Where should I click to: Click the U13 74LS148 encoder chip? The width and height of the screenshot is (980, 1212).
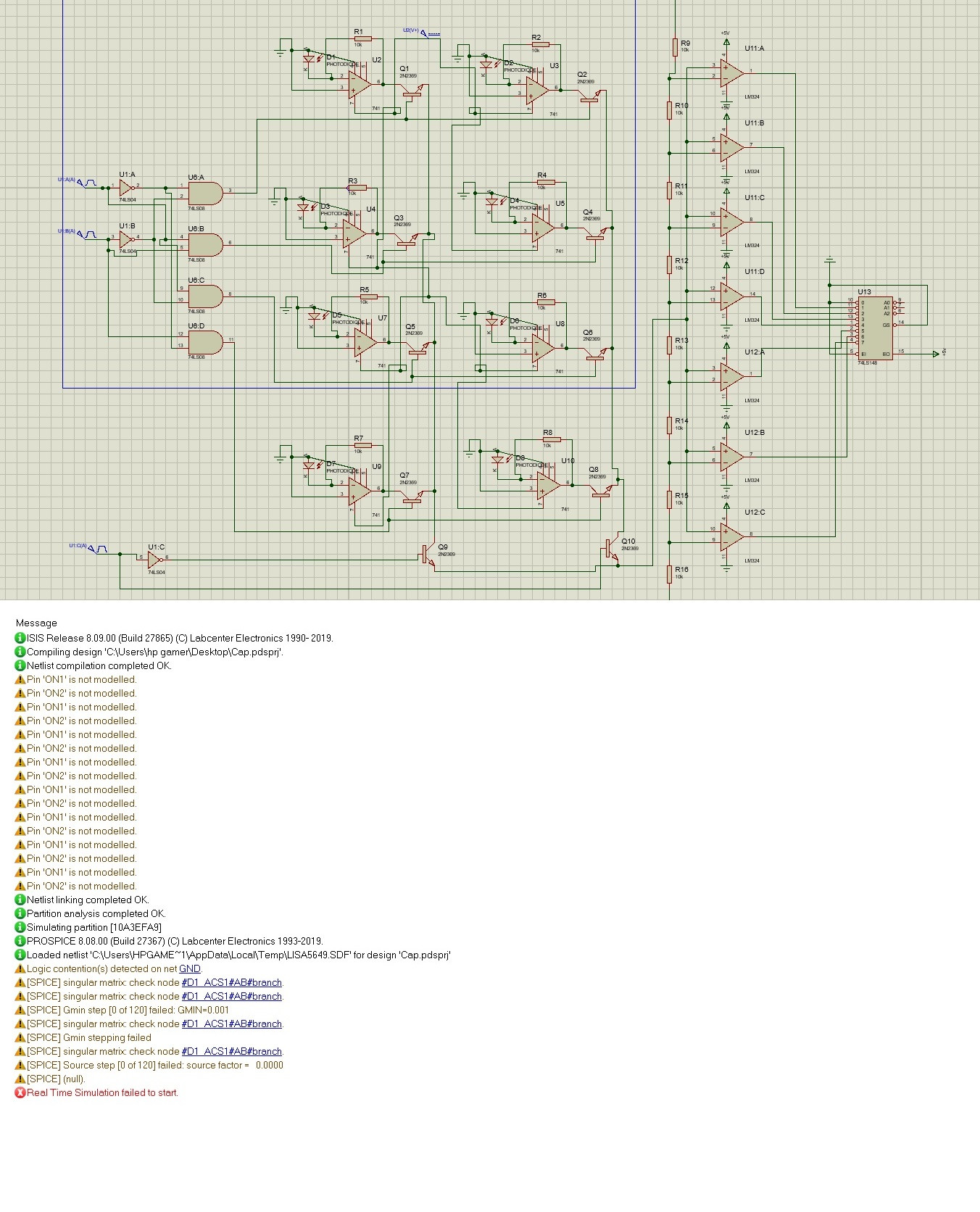pyautogui.click(x=875, y=328)
